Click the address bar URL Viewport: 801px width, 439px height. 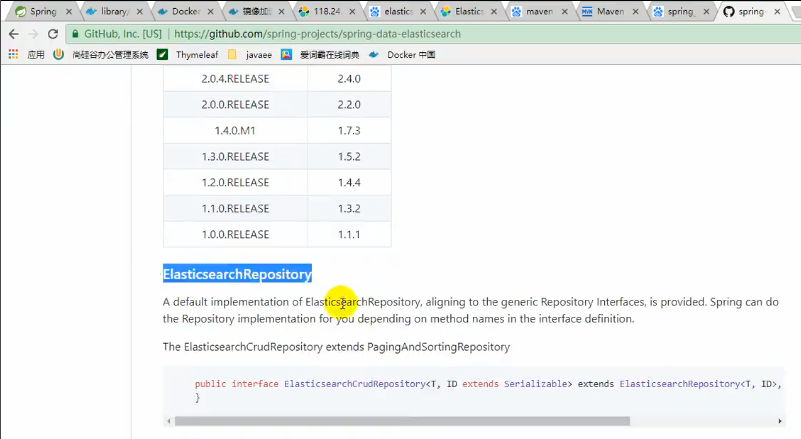[x=317, y=34]
